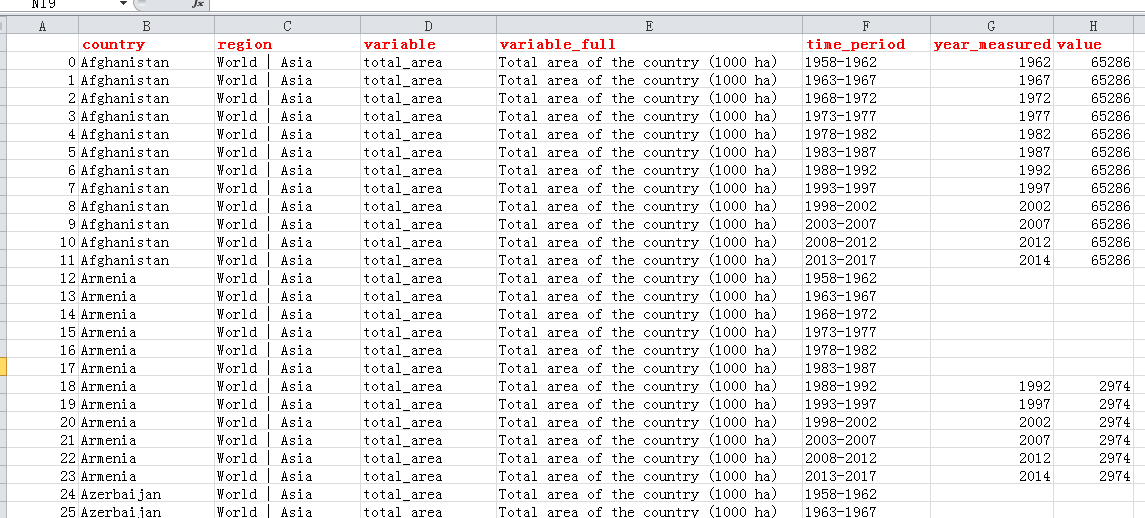Select the value 2974 in index row 18
Screen dimensions: 1145x518
pos(1093,386)
